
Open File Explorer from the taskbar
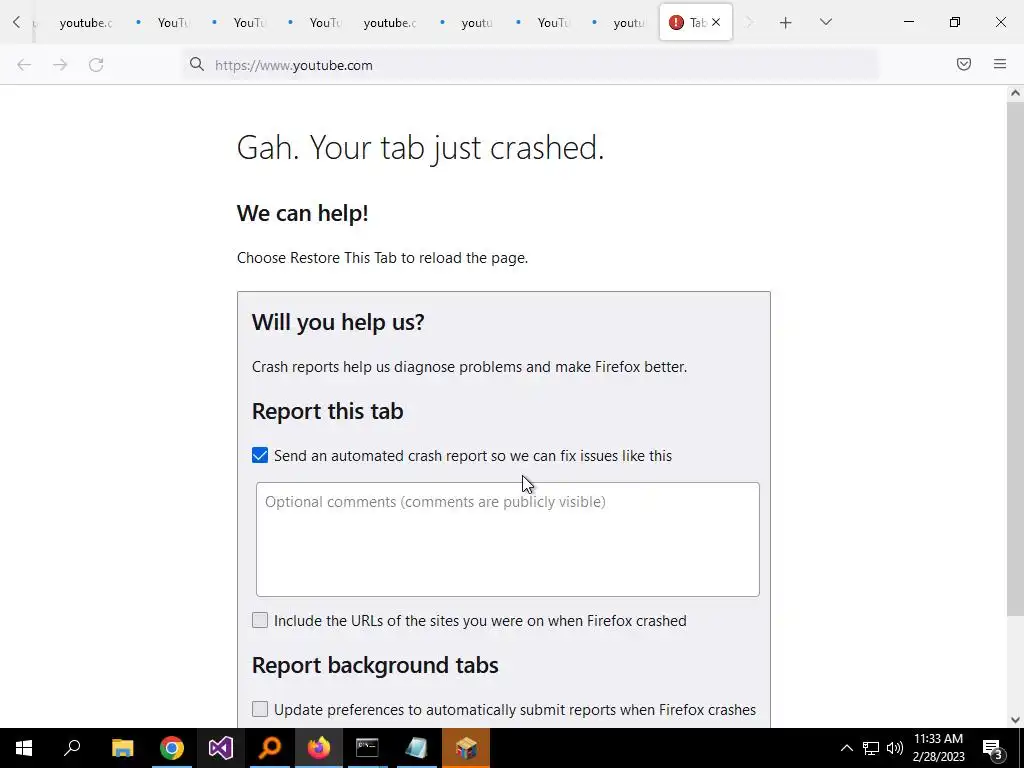pos(122,748)
